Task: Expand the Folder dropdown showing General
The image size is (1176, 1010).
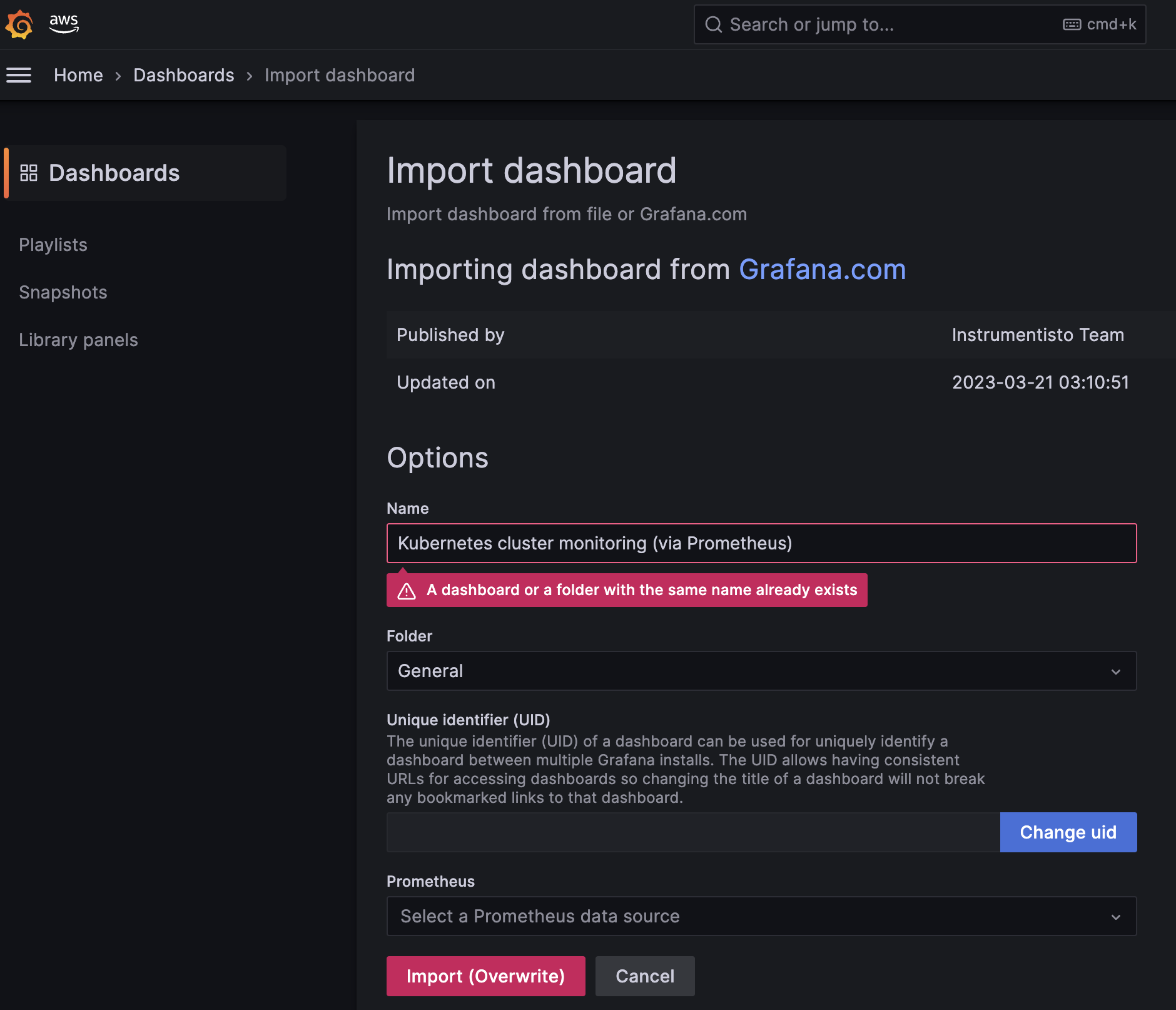Action: (x=761, y=671)
